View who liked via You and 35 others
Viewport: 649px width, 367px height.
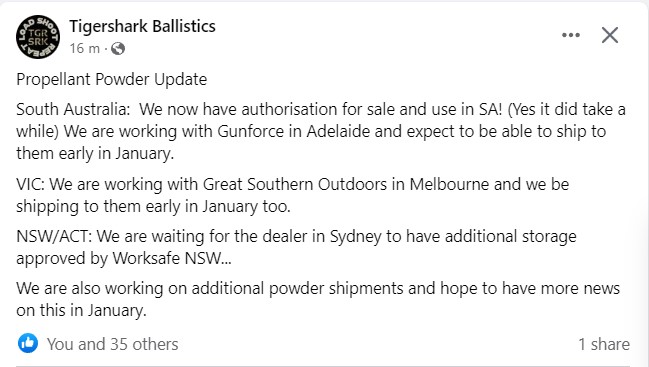112,344
